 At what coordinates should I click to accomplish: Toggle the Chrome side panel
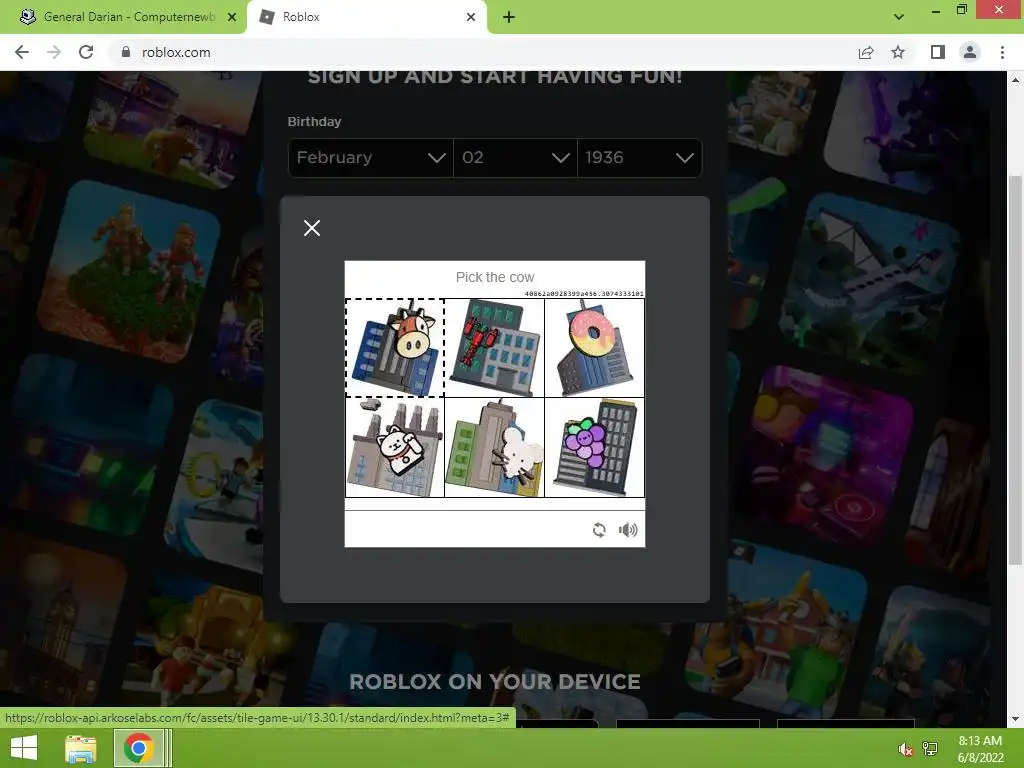click(938, 52)
